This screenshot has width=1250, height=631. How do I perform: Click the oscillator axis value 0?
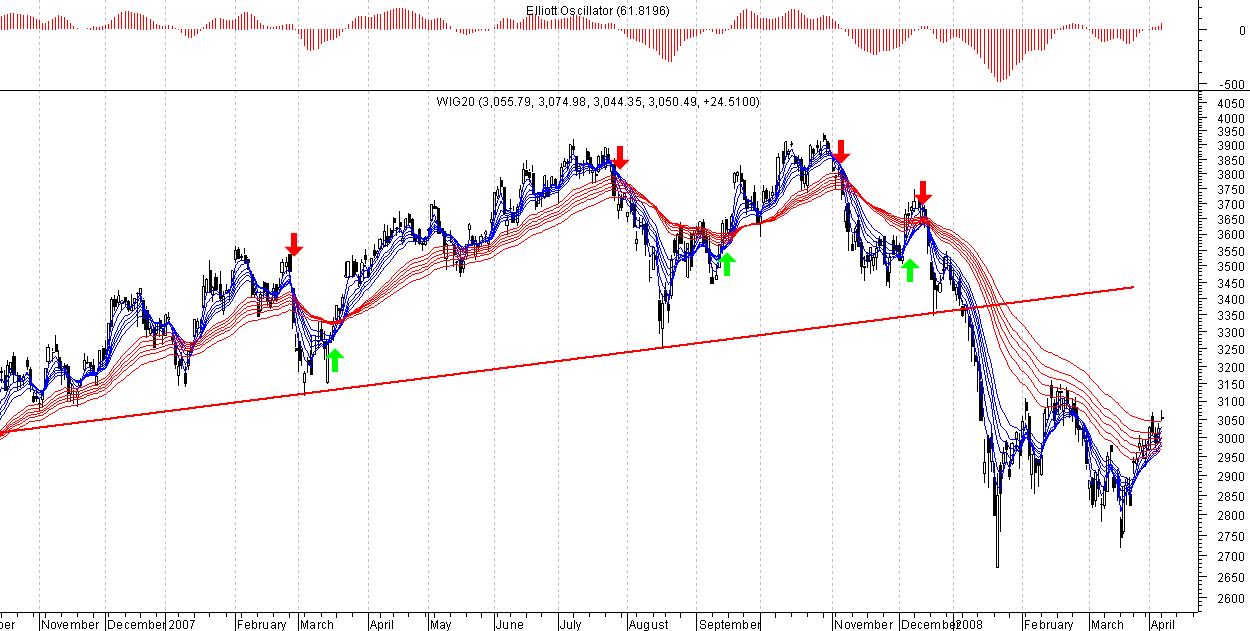pos(1242,31)
